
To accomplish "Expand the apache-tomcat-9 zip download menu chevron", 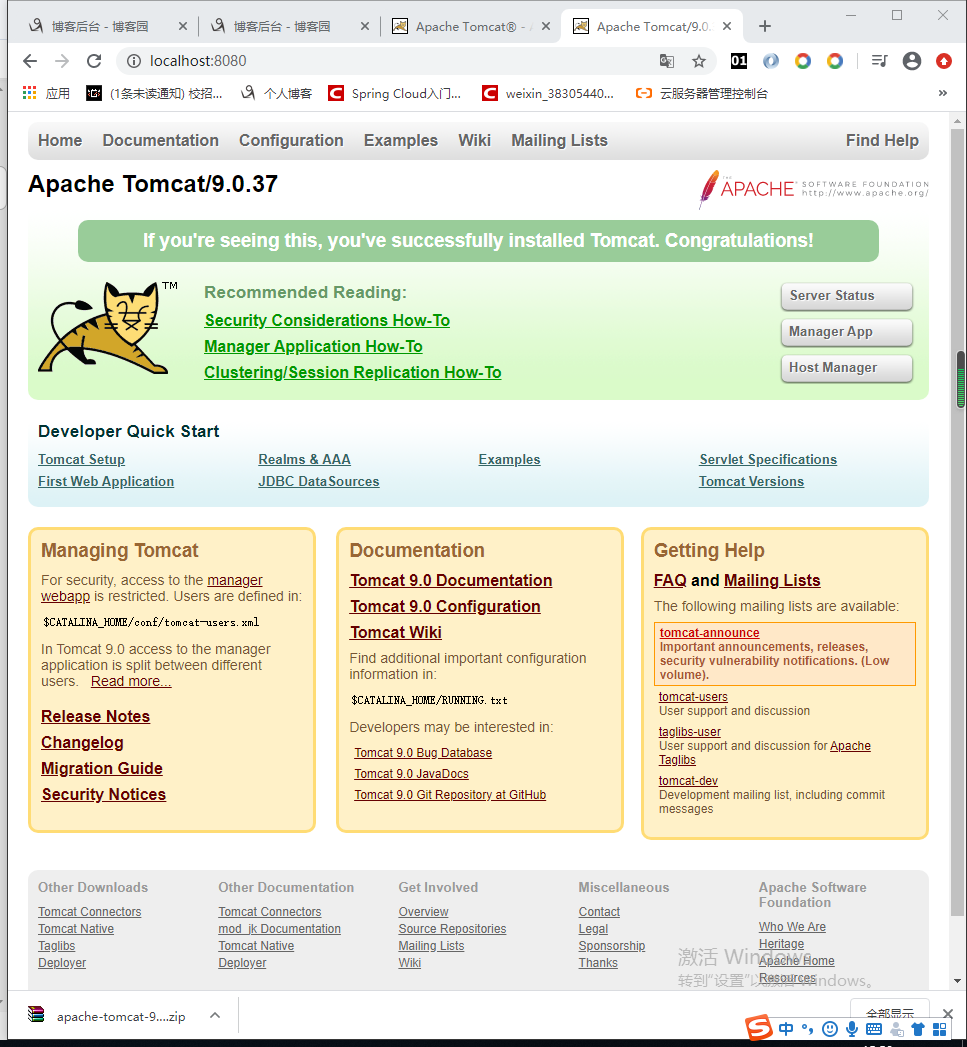I will click(x=214, y=1016).
